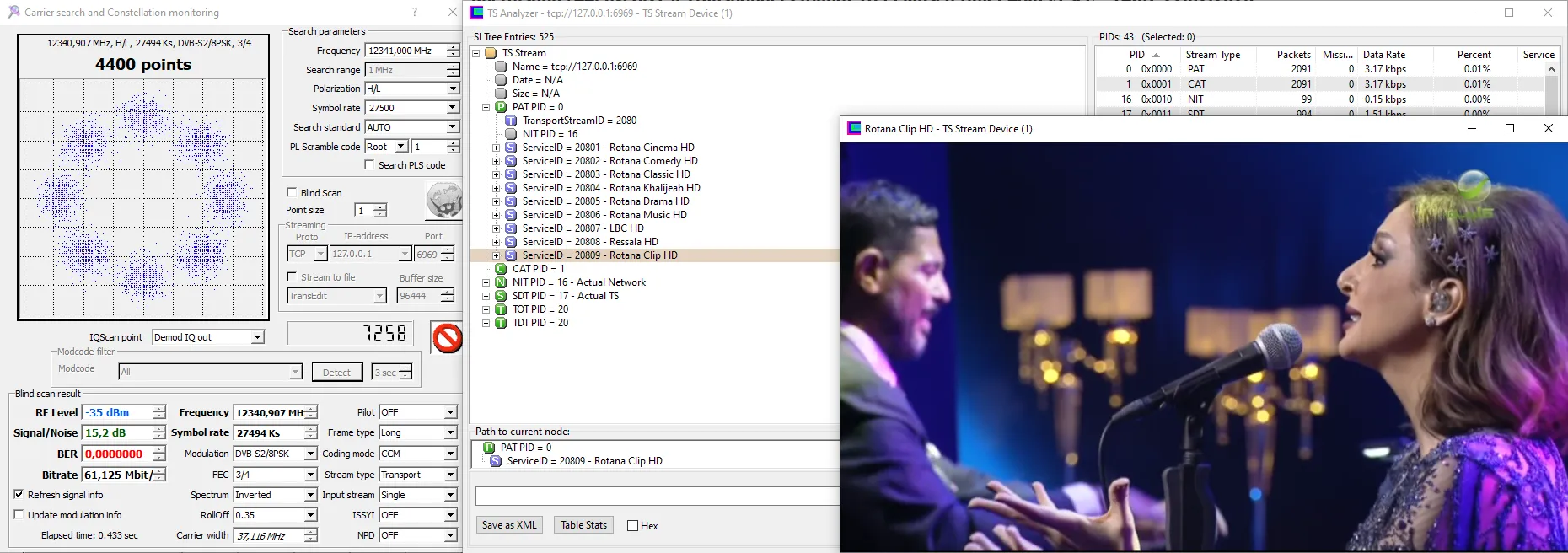Click the Stream Type column header
This screenshot has height=553, width=1568.
pyautogui.click(x=1212, y=55)
